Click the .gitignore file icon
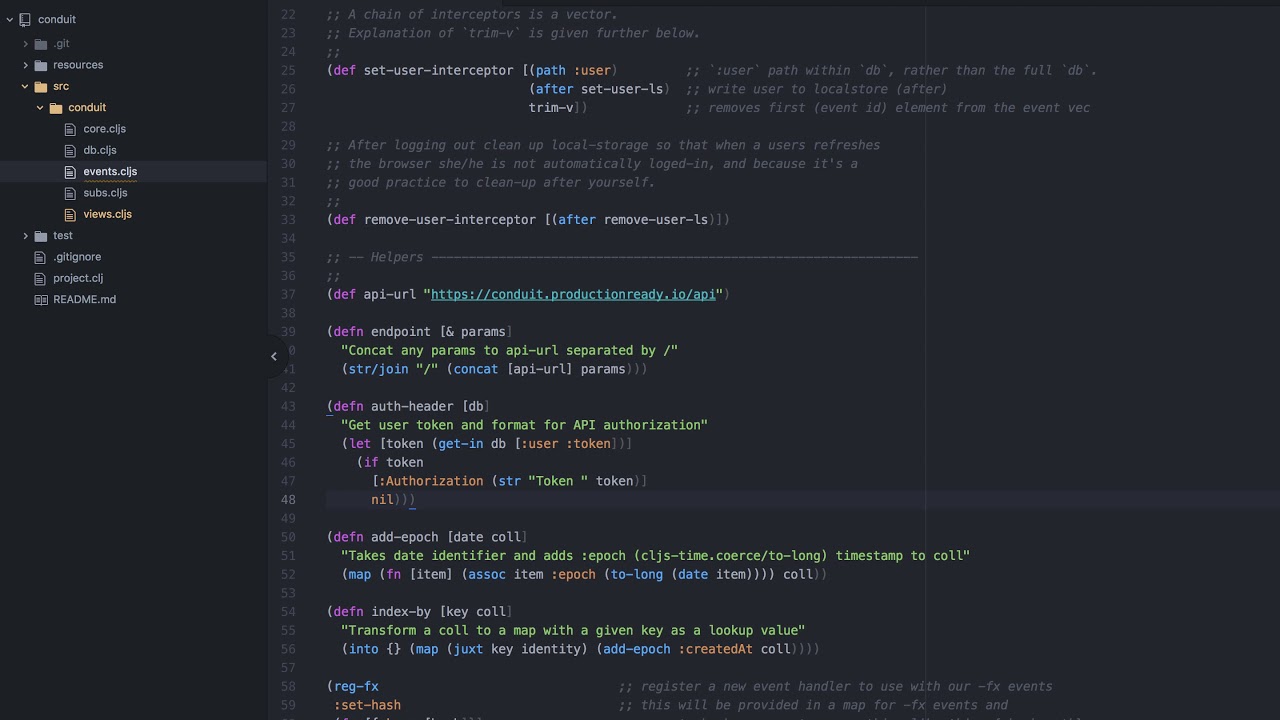The height and width of the screenshot is (720, 1280). (x=40, y=257)
